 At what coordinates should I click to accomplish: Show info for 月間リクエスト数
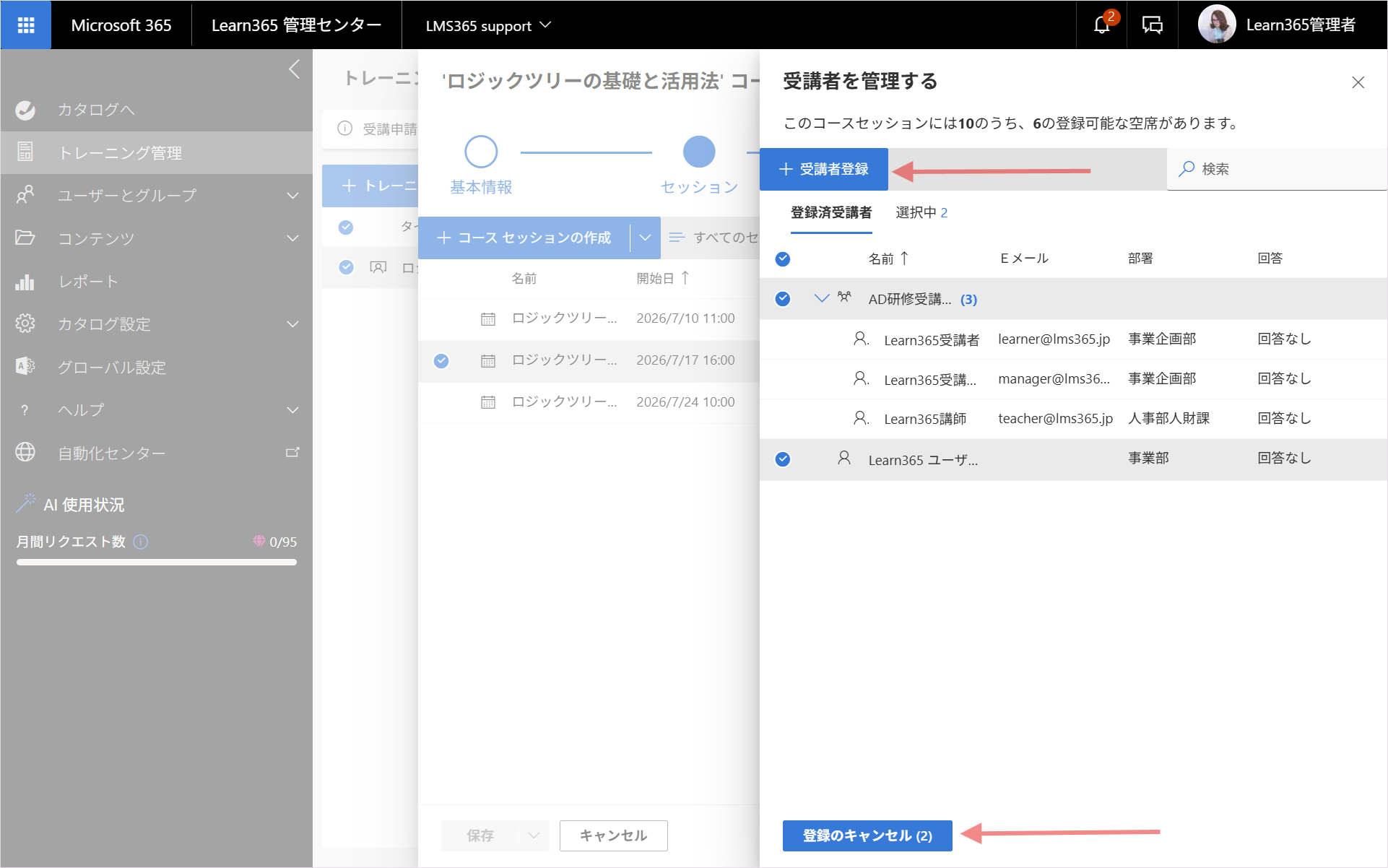(x=142, y=542)
